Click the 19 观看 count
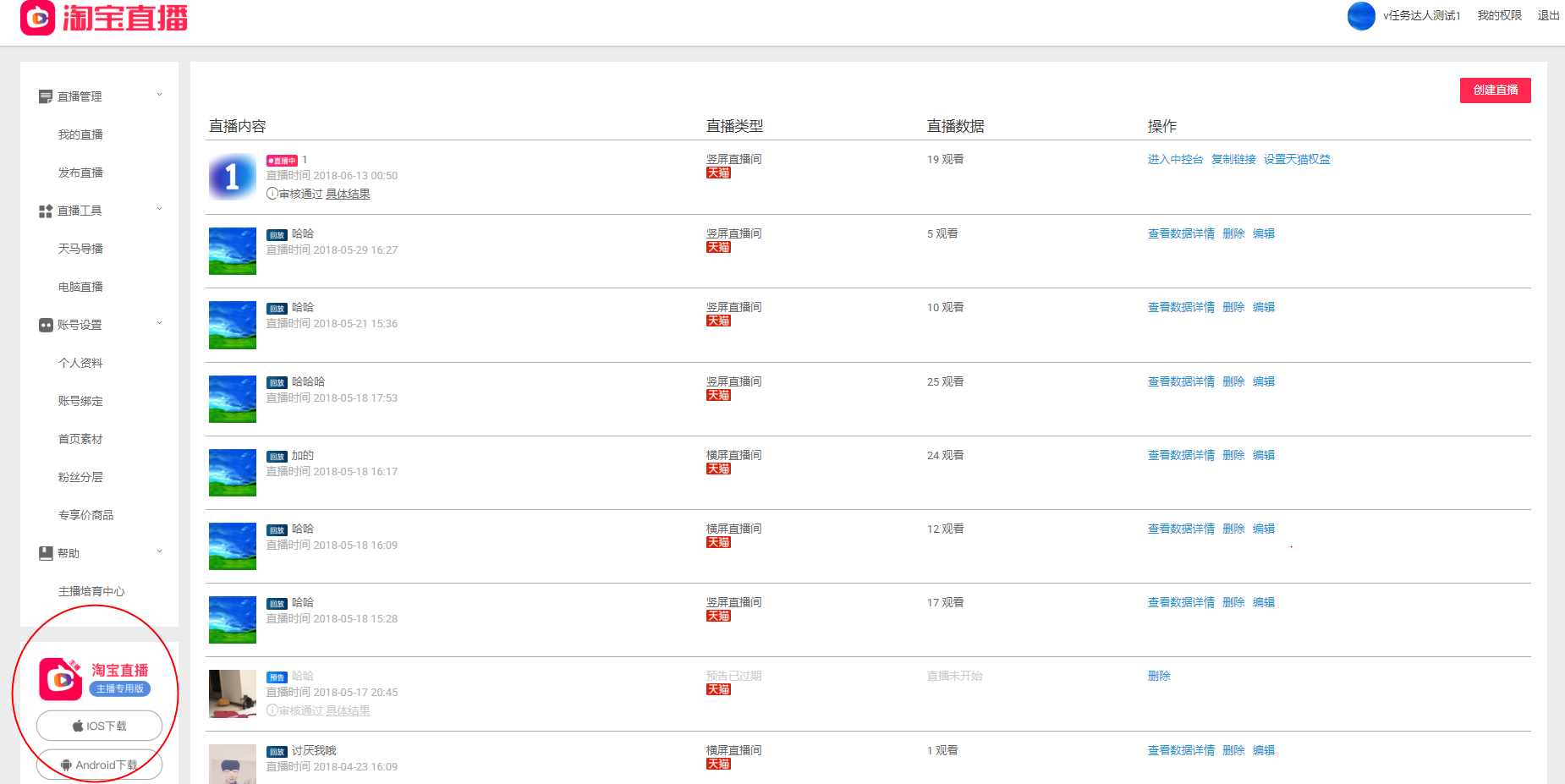 click(x=945, y=159)
